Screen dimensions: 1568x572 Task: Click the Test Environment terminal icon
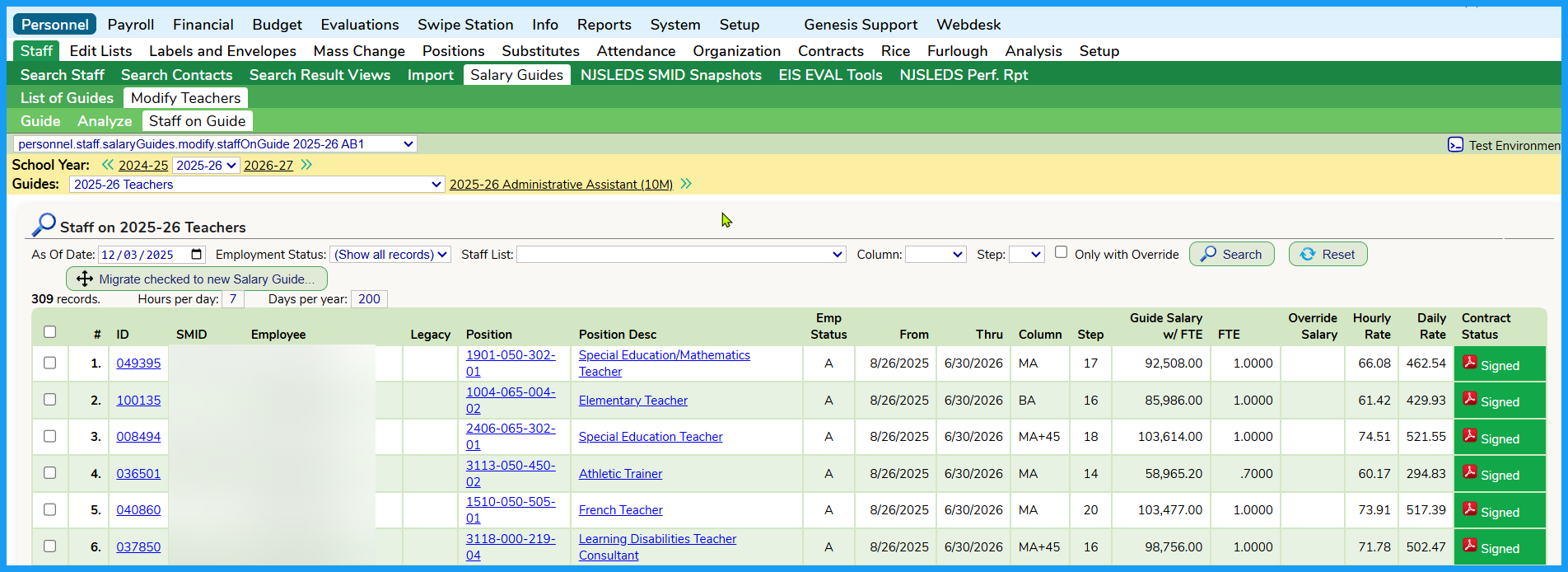coord(1455,145)
